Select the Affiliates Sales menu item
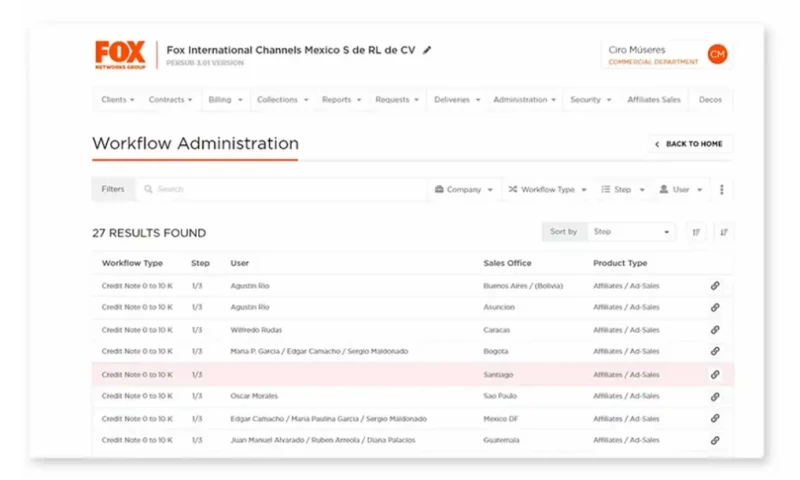 (x=654, y=100)
